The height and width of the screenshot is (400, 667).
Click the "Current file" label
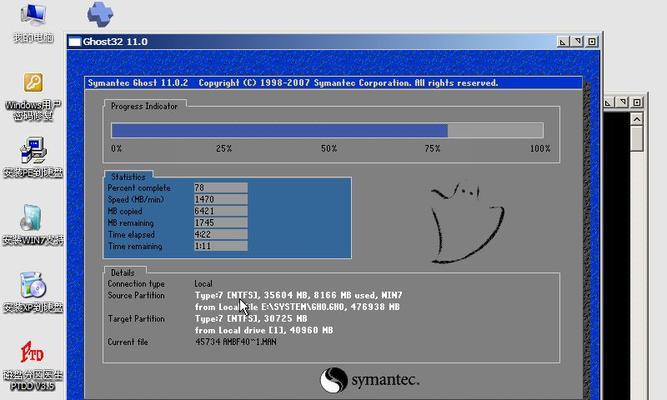click(128, 342)
